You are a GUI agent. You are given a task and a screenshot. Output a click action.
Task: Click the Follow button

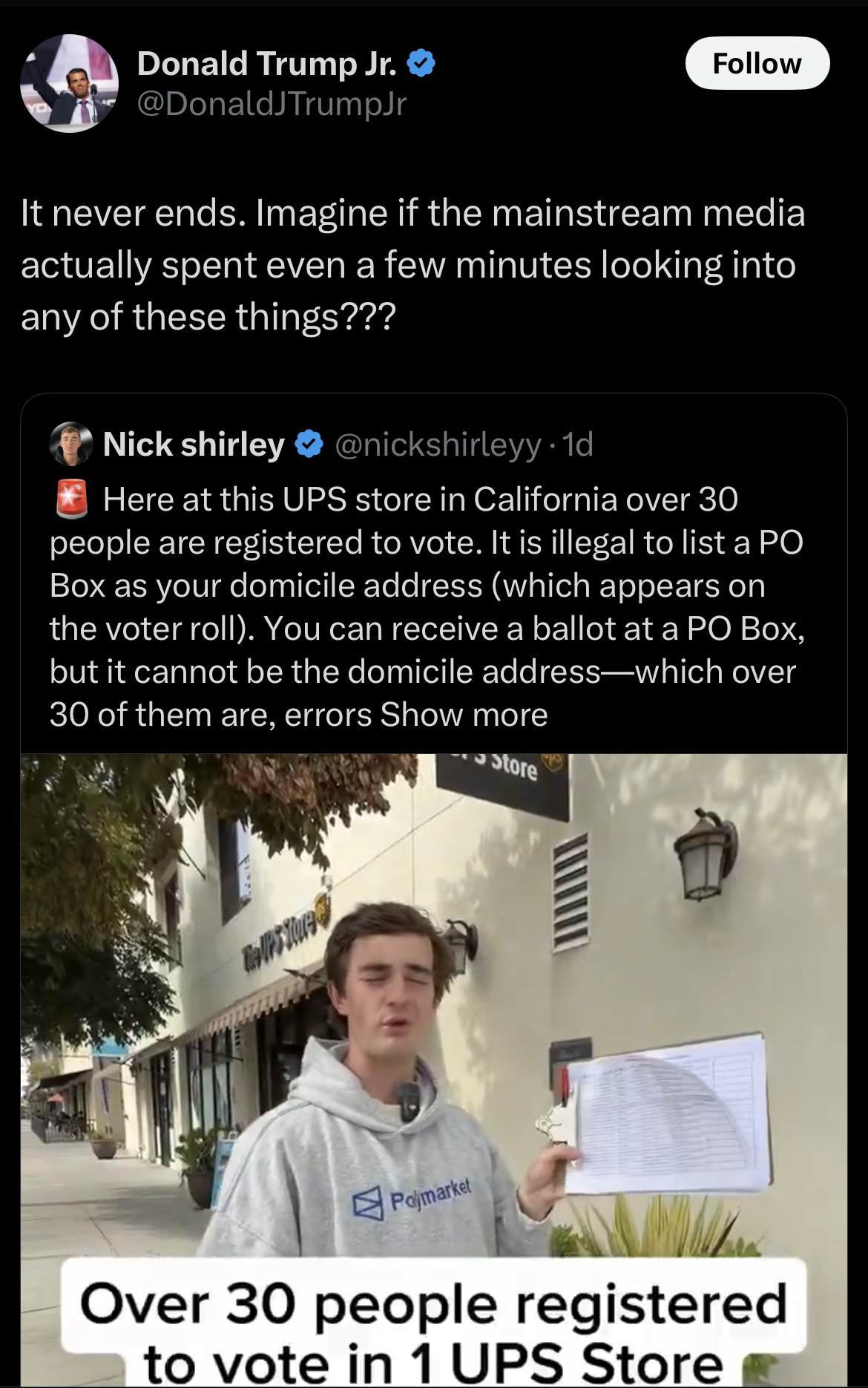tap(757, 64)
